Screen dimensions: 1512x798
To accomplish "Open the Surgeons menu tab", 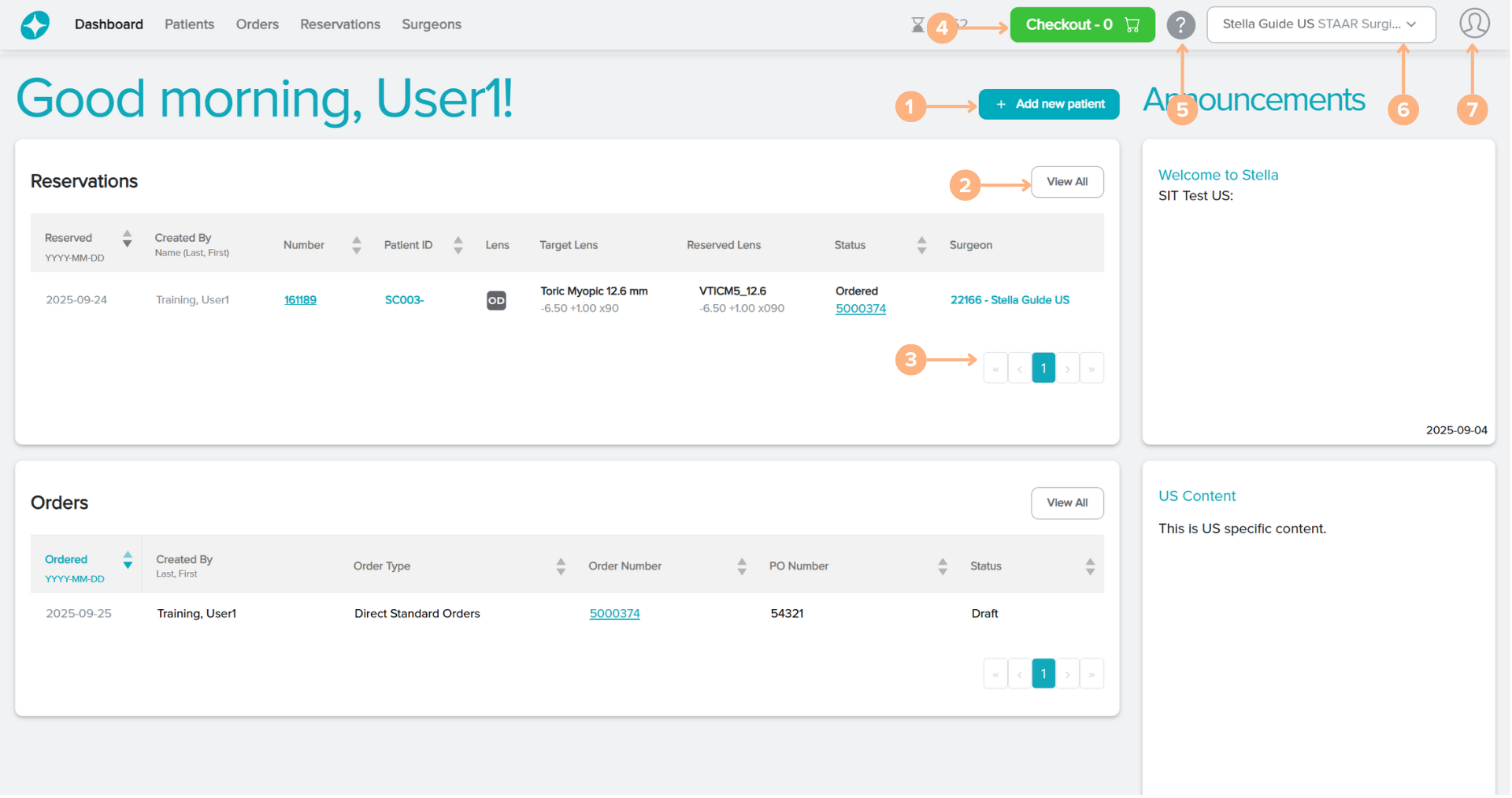I will coord(432,24).
